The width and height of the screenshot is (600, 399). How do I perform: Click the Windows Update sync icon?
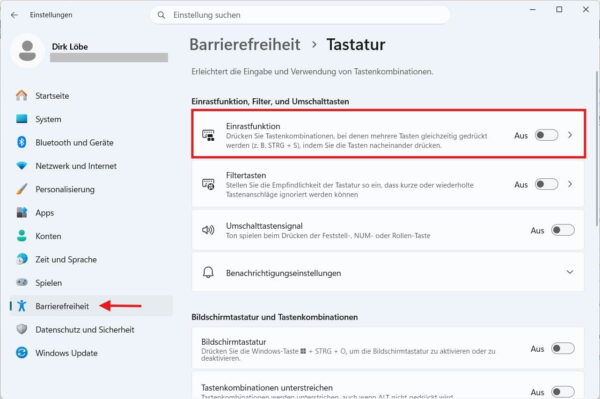pos(22,352)
